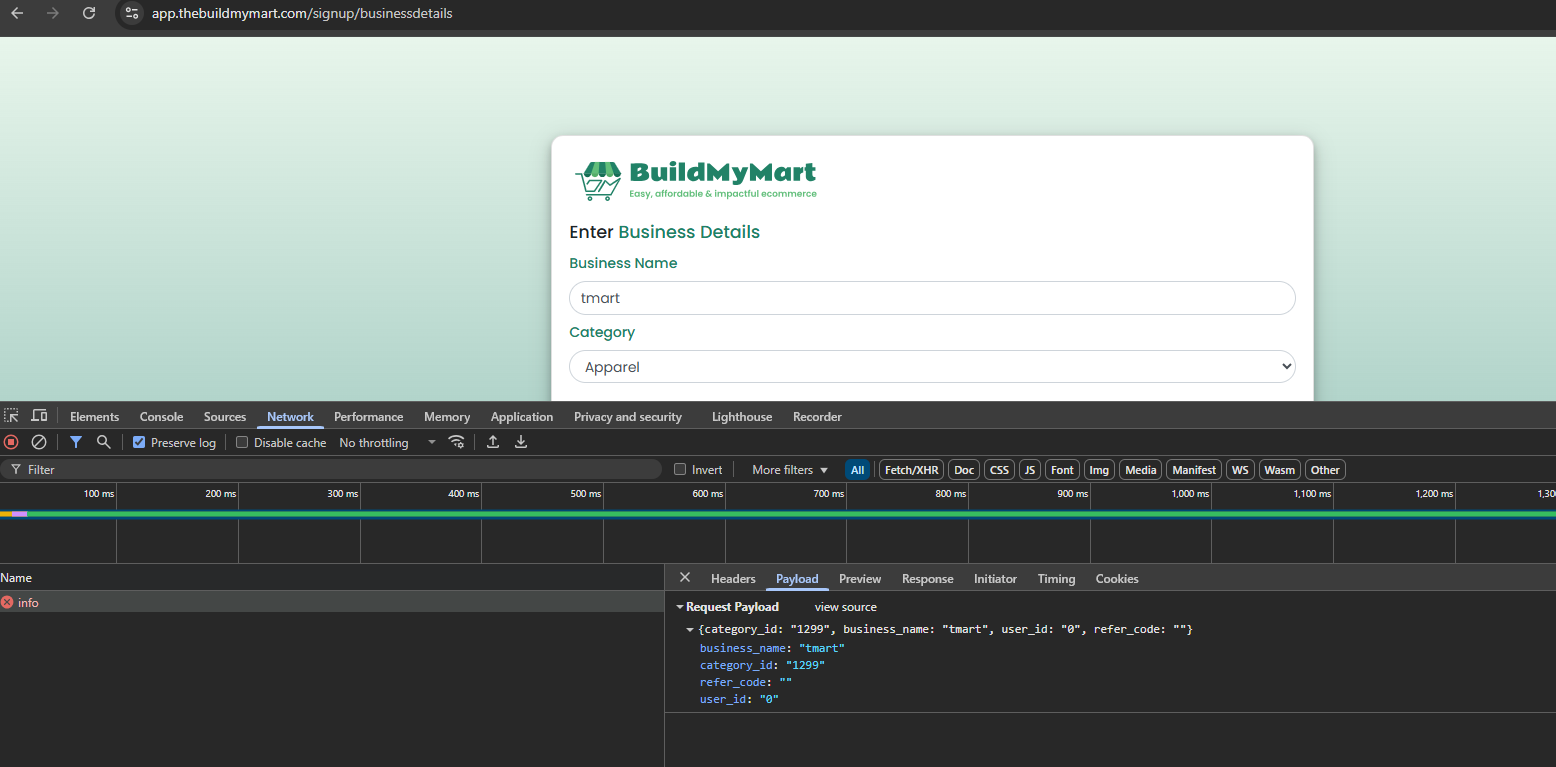The height and width of the screenshot is (767, 1556).
Task: Stop recording network log
Action: coord(11,442)
